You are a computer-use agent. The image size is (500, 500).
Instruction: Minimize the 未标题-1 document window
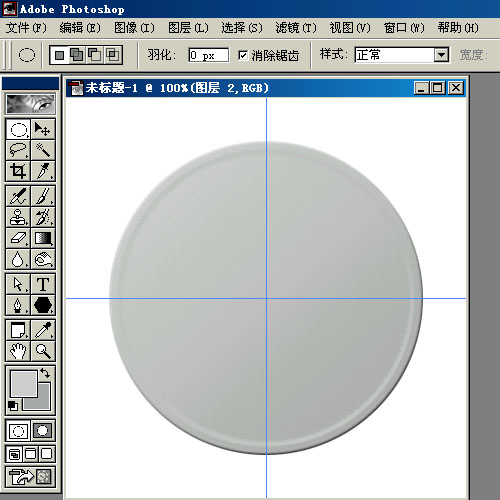click(421, 88)
